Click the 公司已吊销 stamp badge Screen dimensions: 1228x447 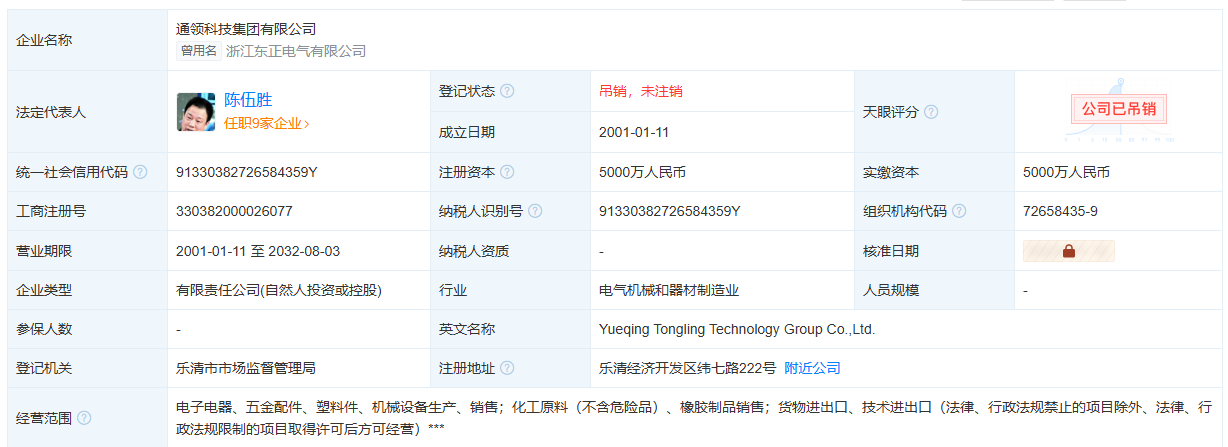tap(1119, 109)
